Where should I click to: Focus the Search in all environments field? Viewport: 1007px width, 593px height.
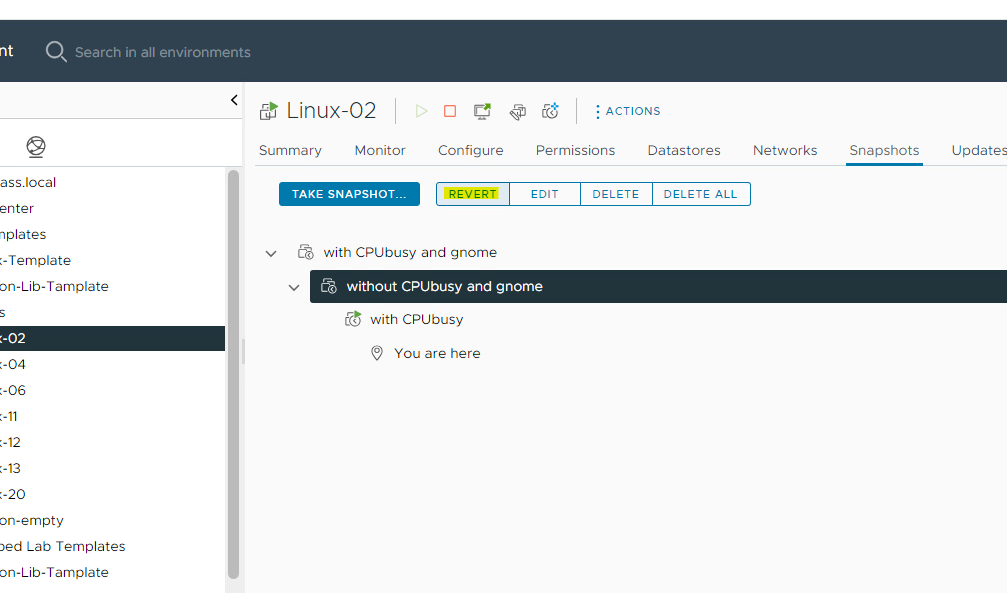[162, 52]
